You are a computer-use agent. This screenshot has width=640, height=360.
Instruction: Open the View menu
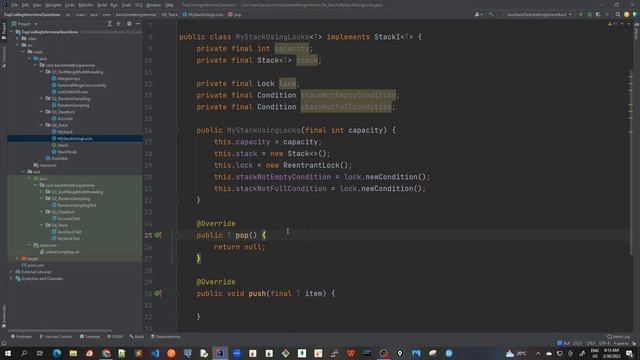click(x=37, y=5)
